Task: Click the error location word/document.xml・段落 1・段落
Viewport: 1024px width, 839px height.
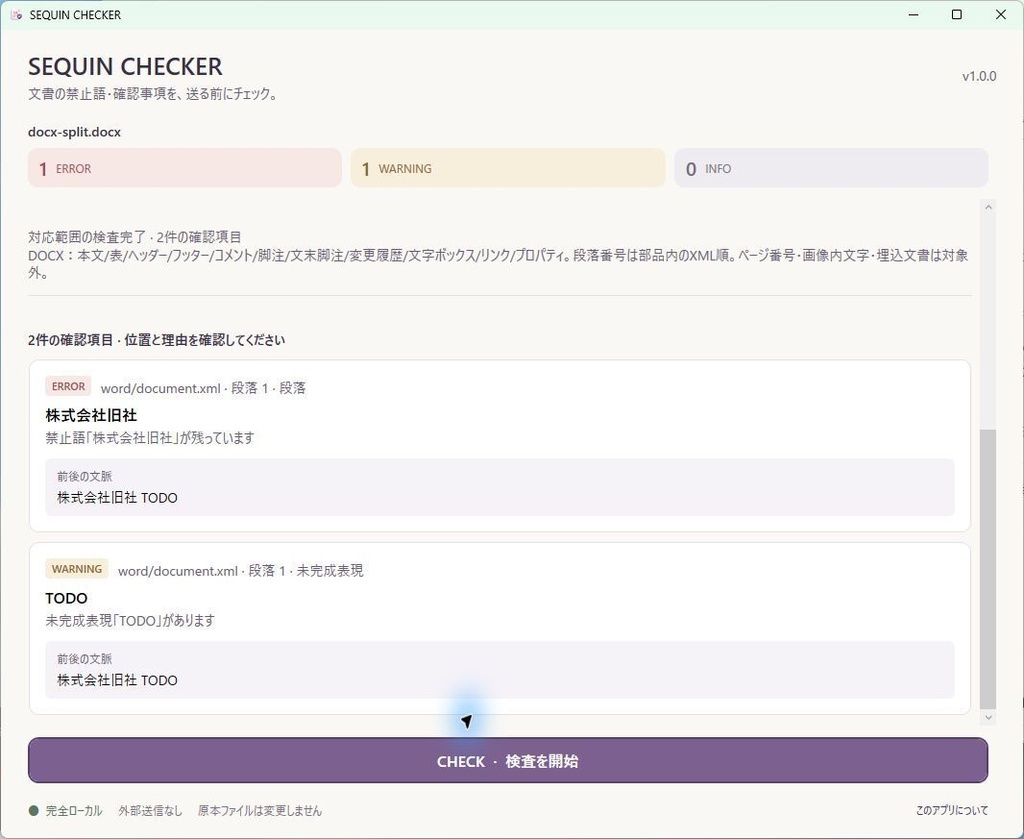Action: pyautogui.click(x=203, y=388)
